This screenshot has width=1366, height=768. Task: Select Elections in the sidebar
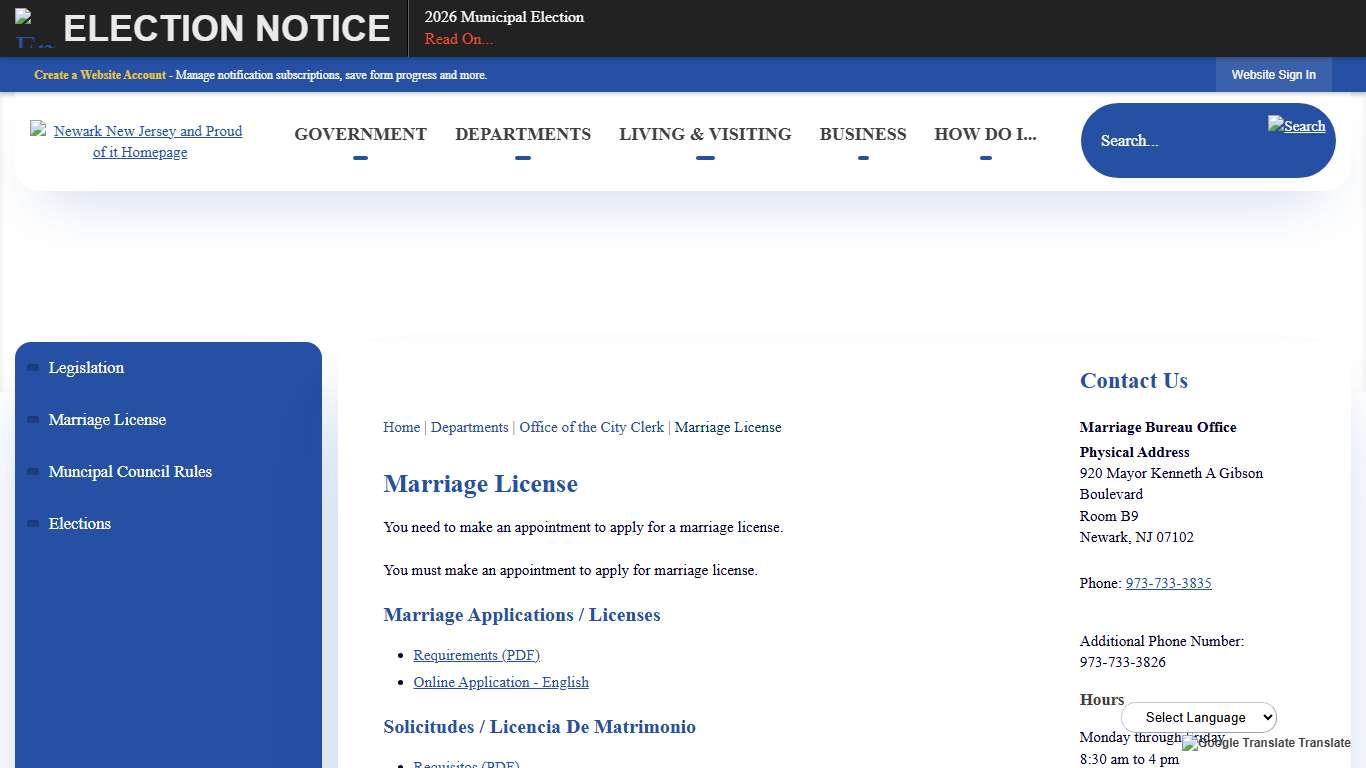pyautogui.click(x=79, y=523)
